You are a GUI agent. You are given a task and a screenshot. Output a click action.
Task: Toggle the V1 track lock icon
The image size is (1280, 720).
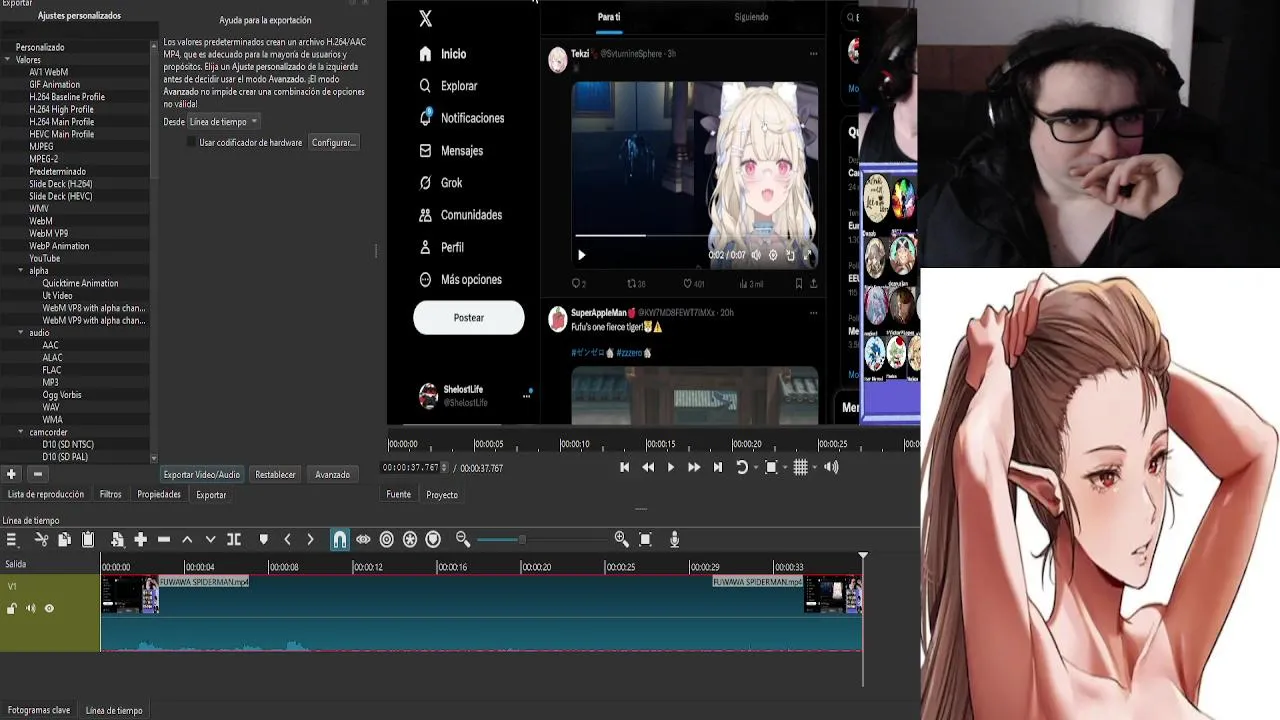pos(12,608)
